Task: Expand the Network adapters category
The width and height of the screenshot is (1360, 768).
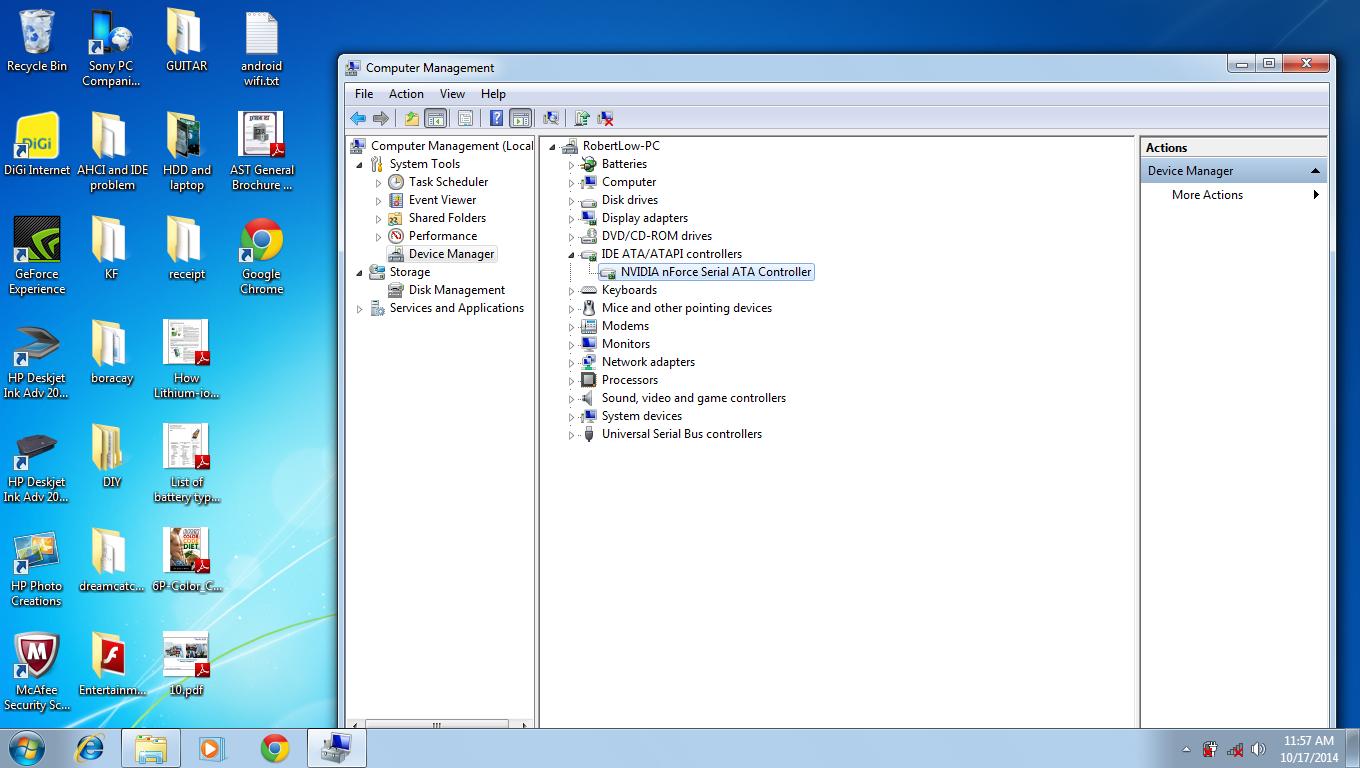Action: (572, 362)
